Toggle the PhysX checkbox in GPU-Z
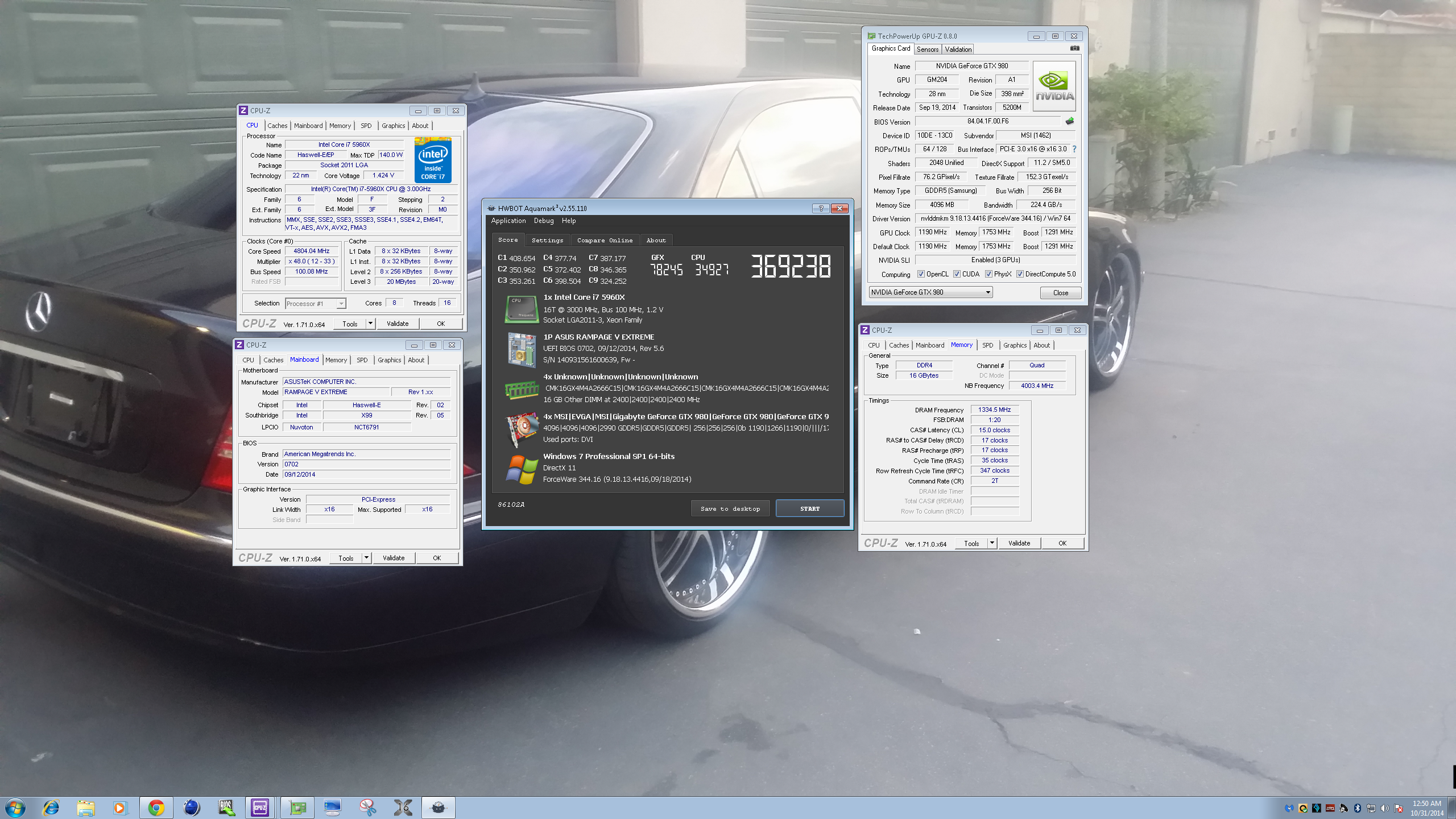Screen dimensions: 1456x819 click(x=989, y=274)
